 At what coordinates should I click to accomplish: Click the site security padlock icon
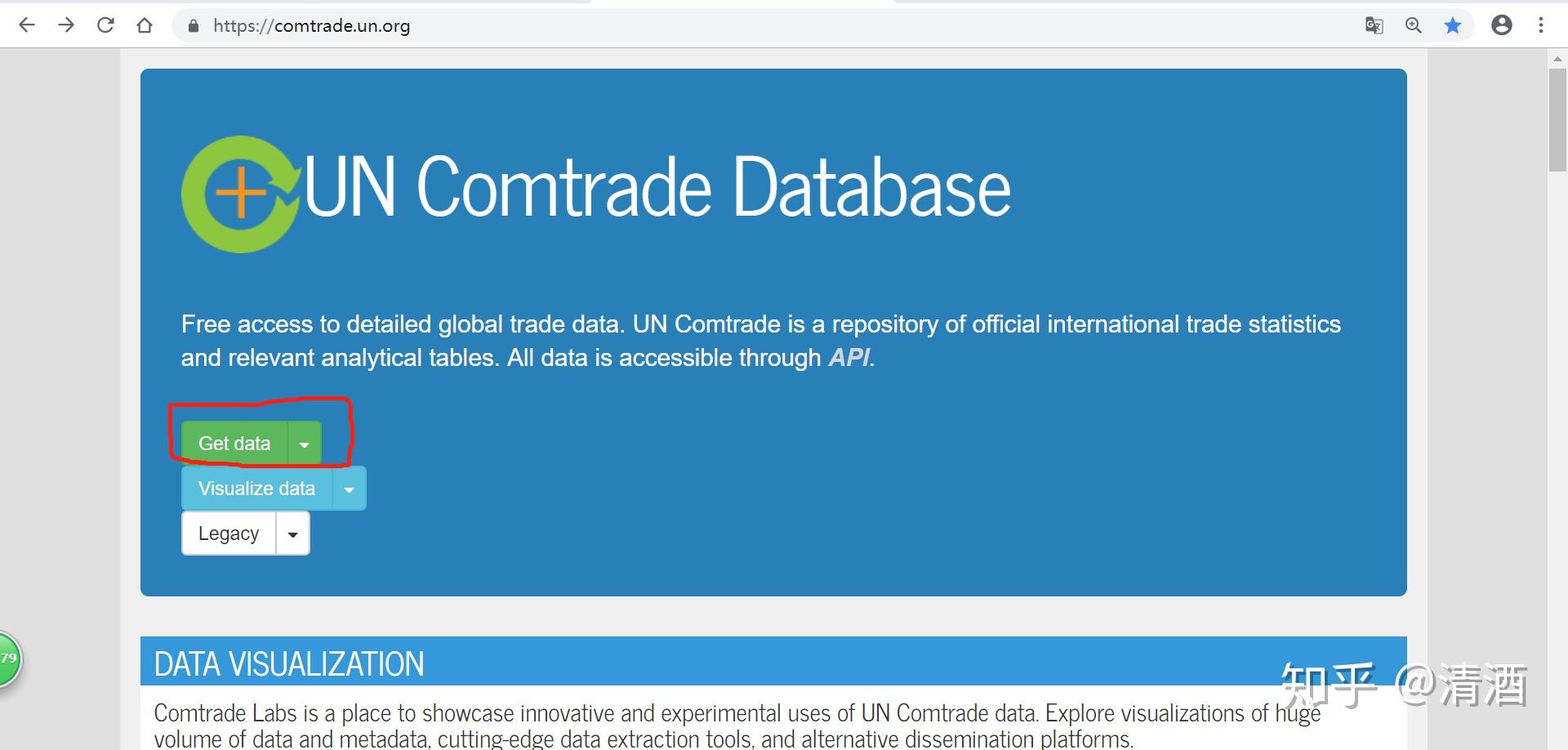(x=193, y=25)
